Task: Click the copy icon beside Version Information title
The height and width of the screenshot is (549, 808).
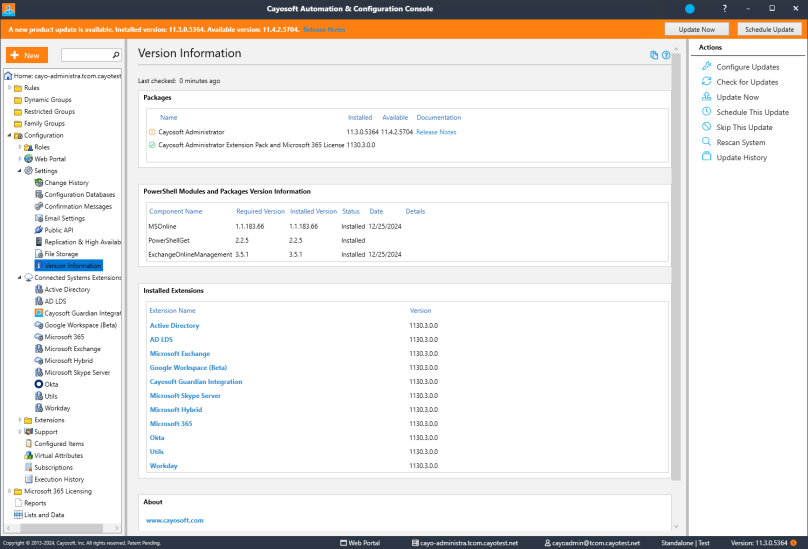Action: click(x=654, y=55)
